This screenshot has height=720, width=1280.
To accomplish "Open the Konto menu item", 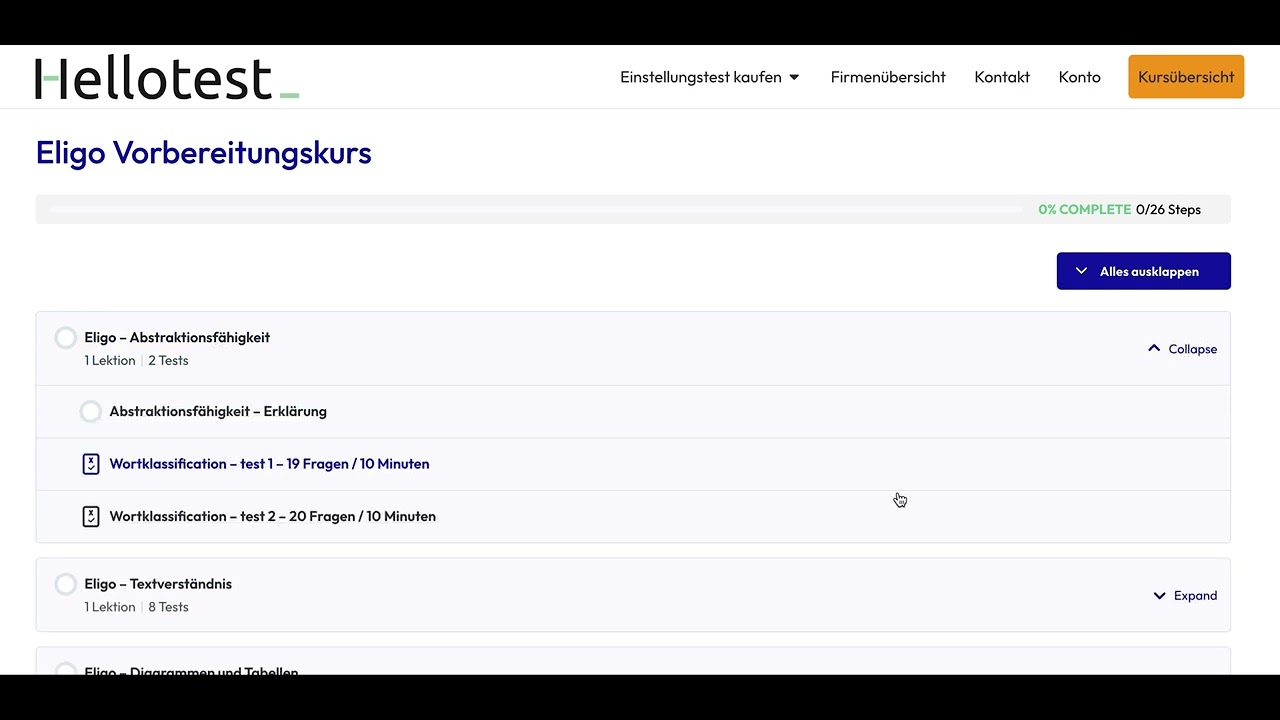I will click(x=1079, y=77).
